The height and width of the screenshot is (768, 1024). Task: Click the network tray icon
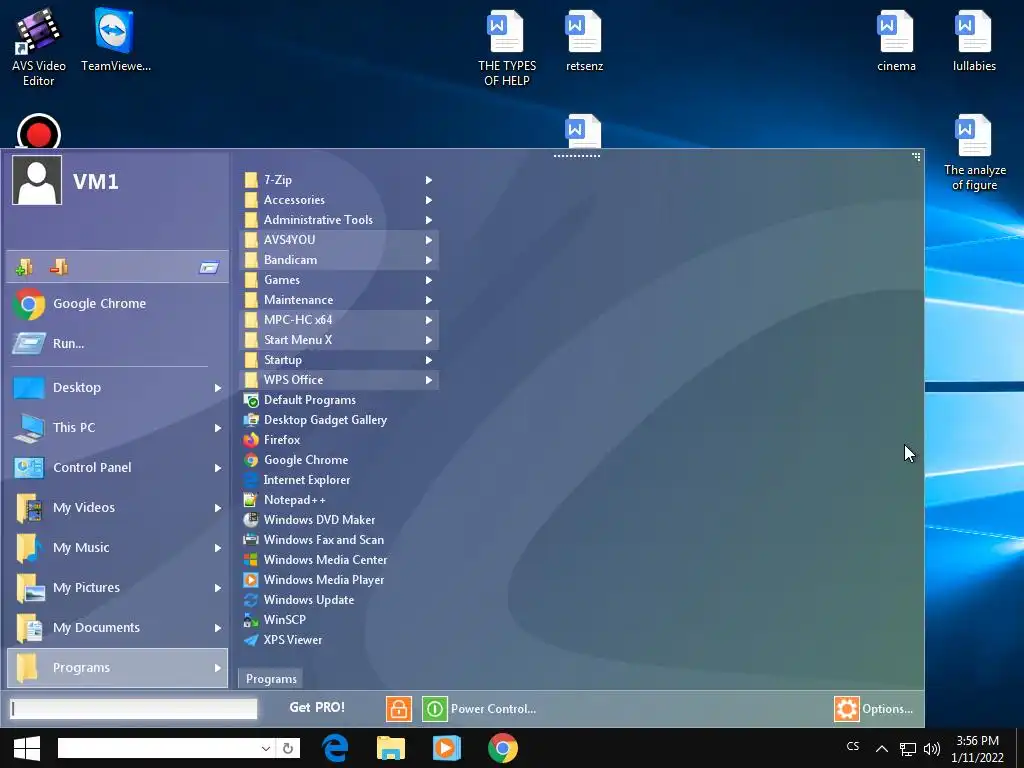[x=908, y=749]
